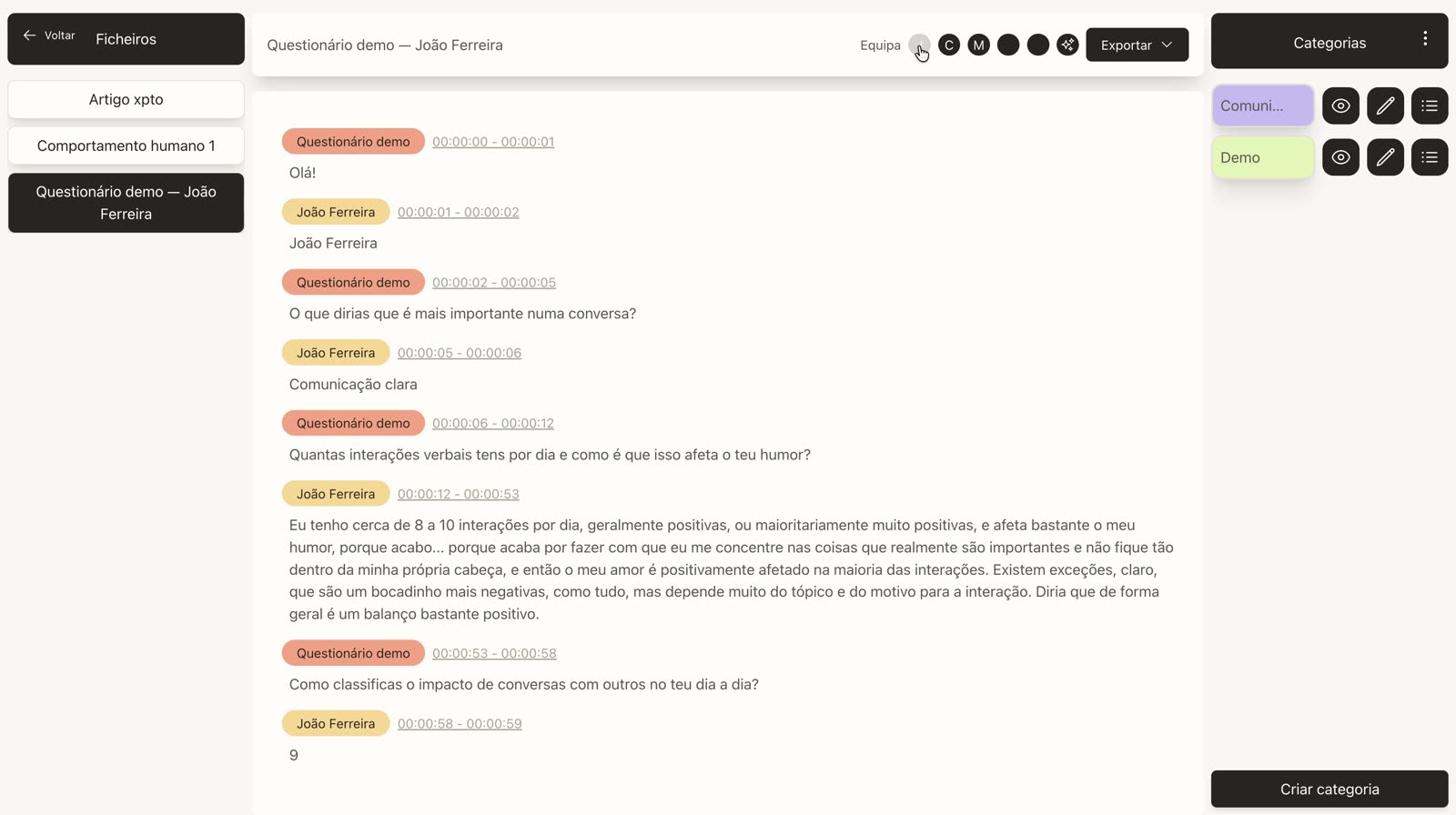Click the Categorias panel title
Viewport: 1456px width, 815px height.
click(1330, 43)
